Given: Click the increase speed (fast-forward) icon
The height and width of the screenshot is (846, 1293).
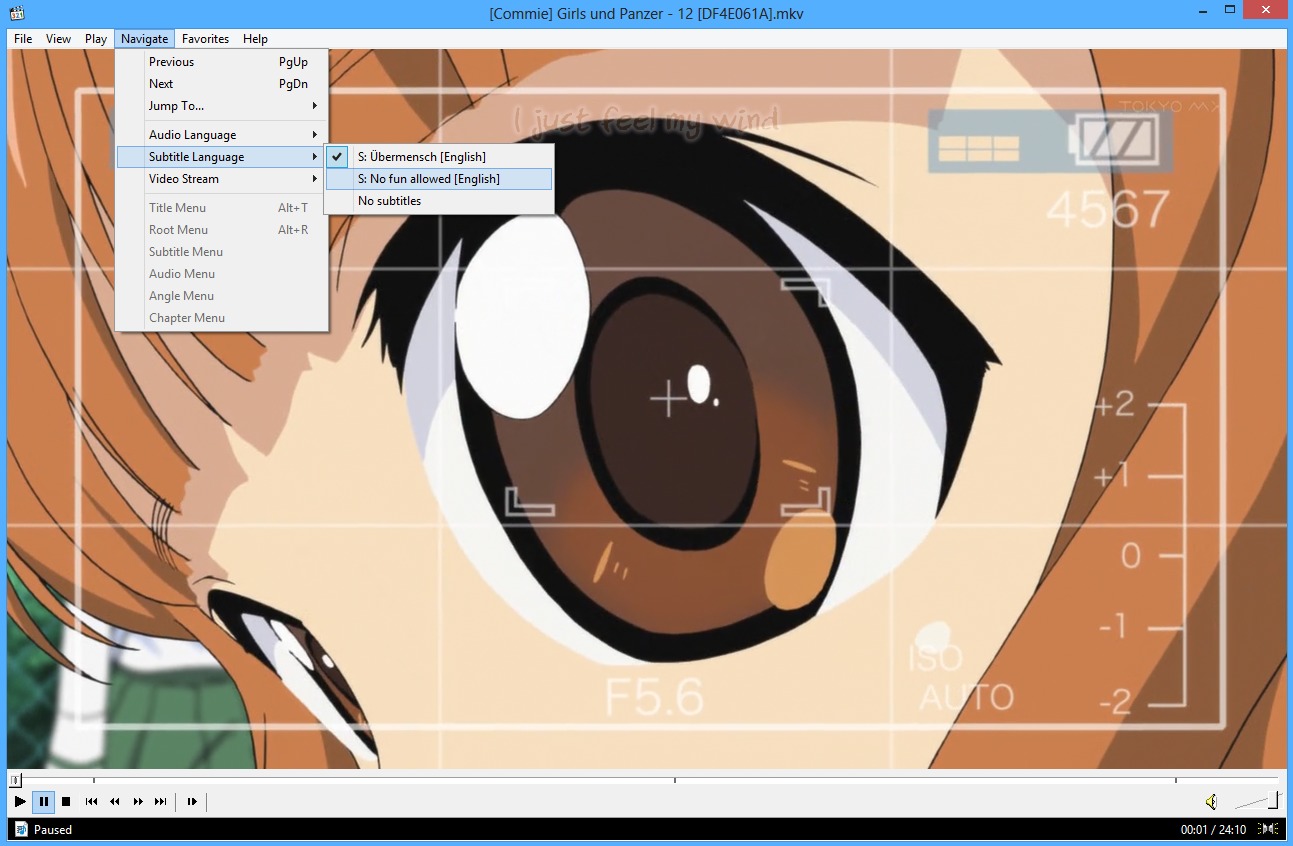Looking at the screenshot, I should pyautogui.click(x=138, y=801).
